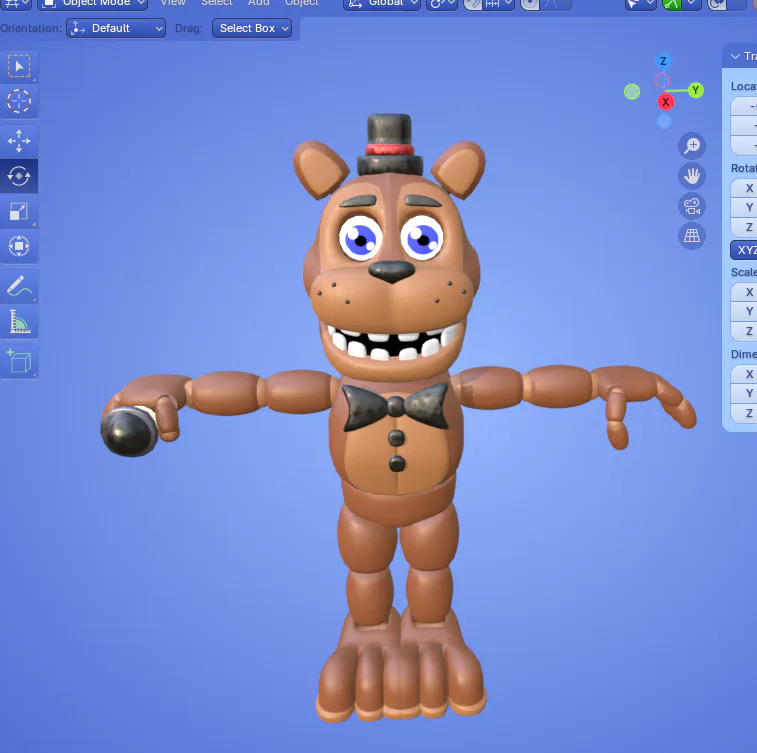Viewport: 757px width, 753px height.
Task: Switch perspective/orthographic with the grid button
Action: [x=692, y=236]
